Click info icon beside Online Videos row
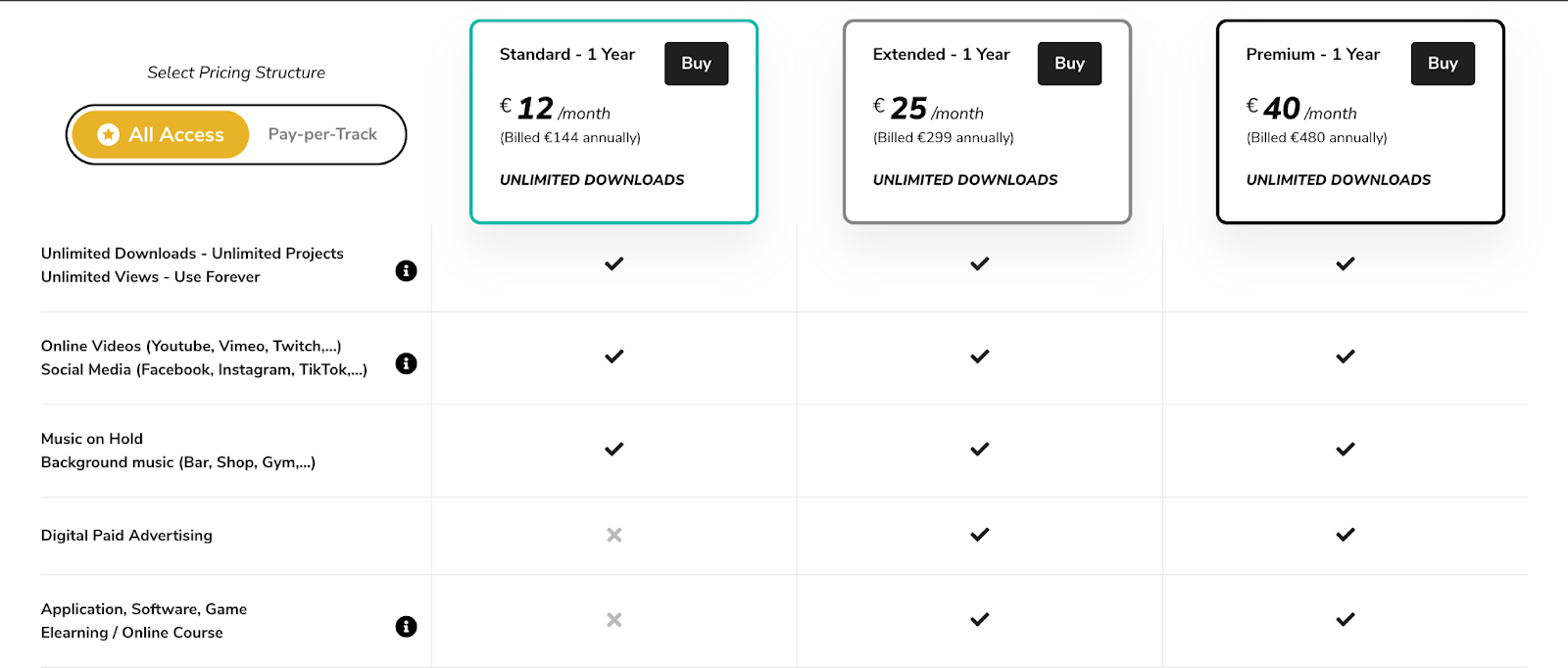 coord(406,363)
